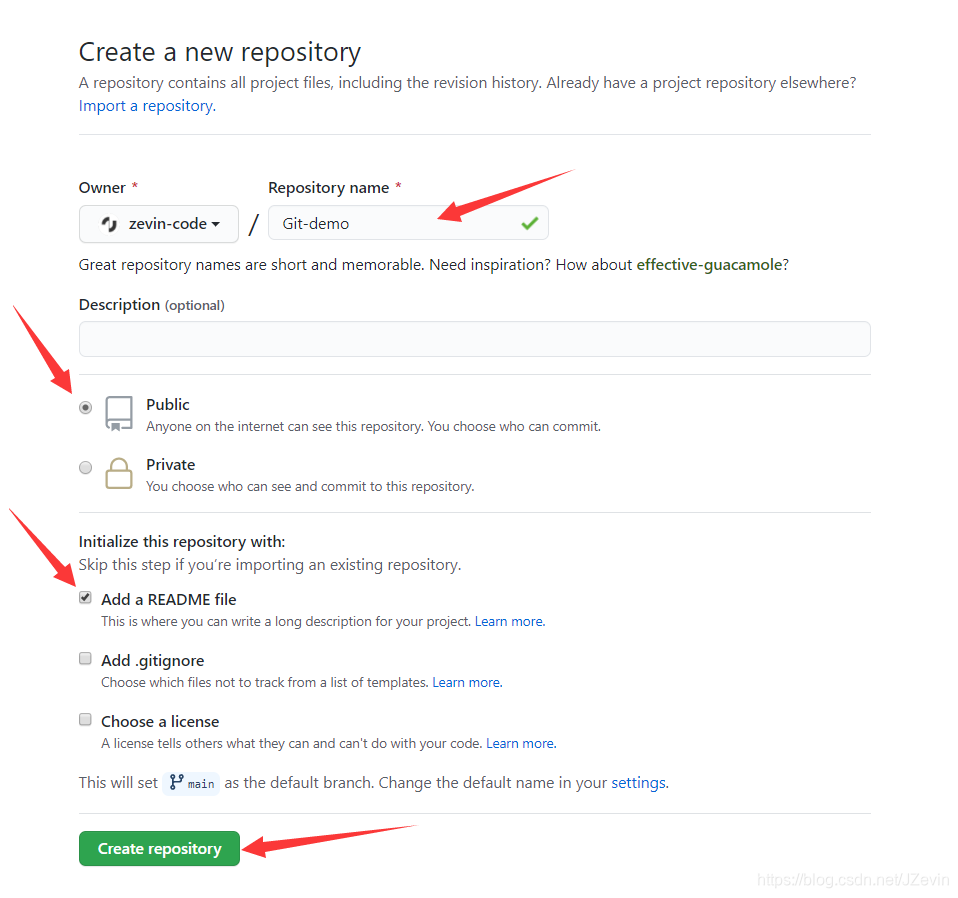Viewport: 958px width, 898px height.
Task: Click Learn more link for README file
Action: (x=510, y=621)
